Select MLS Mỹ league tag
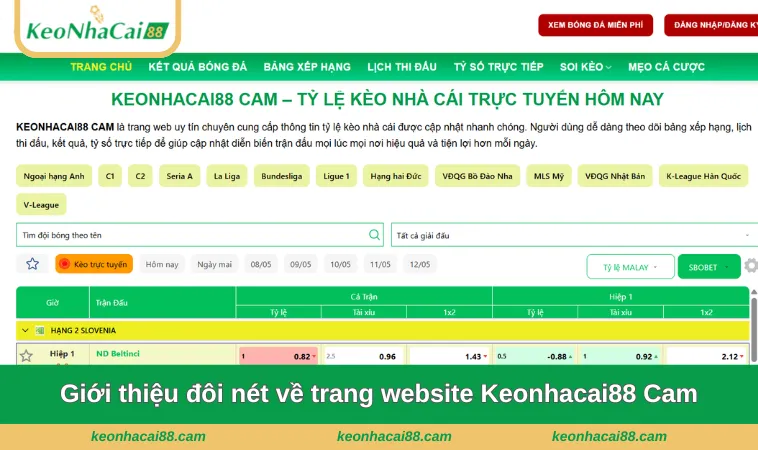This screenshot has height=450, width=758. 549,176
